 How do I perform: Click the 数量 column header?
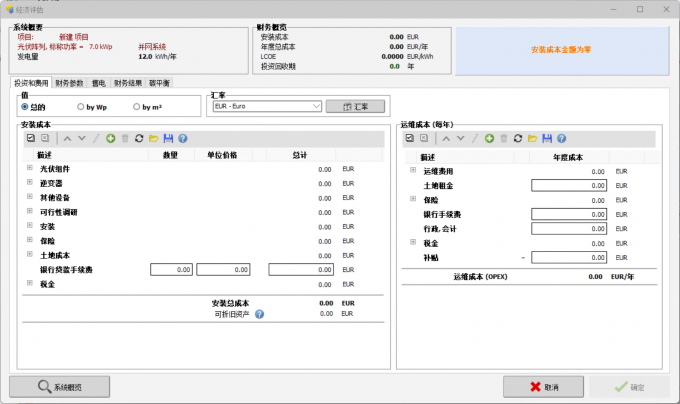[170, 155]
